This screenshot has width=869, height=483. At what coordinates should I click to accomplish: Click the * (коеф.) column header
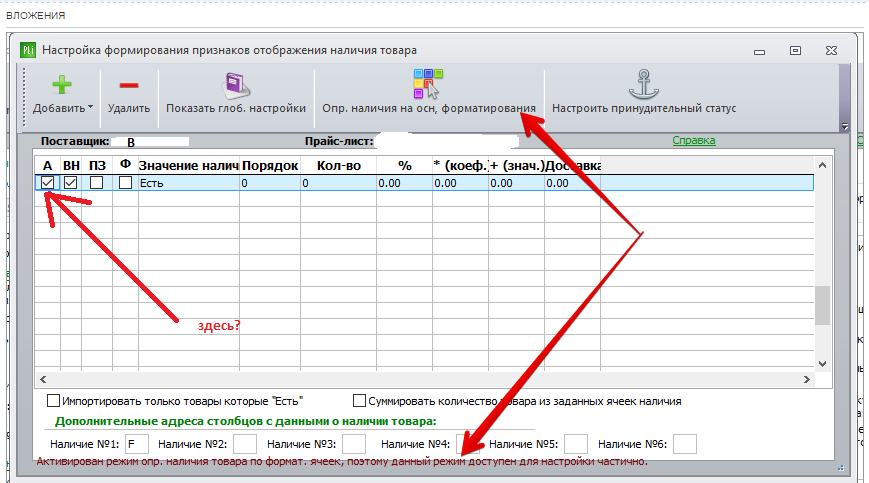(x=461, y=166)
